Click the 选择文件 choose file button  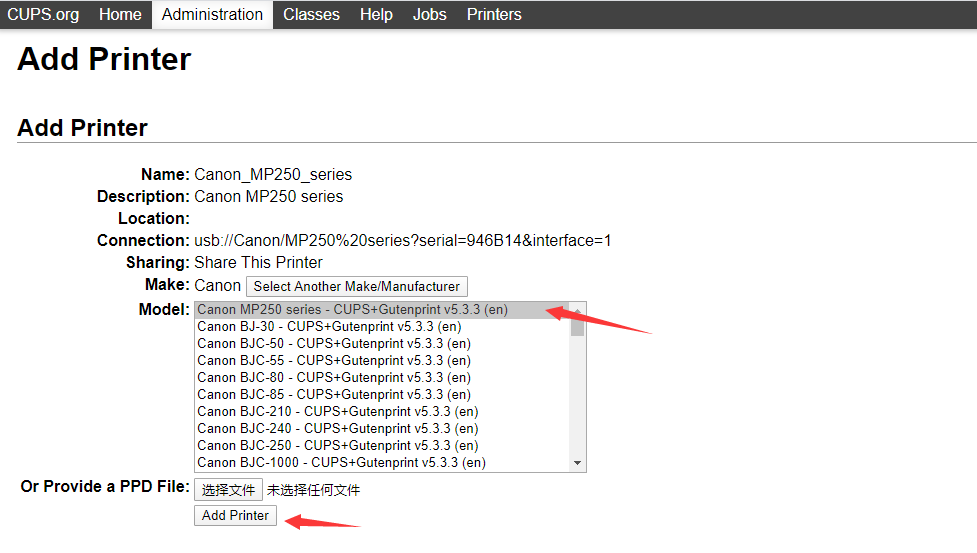[x=228, y=490]
